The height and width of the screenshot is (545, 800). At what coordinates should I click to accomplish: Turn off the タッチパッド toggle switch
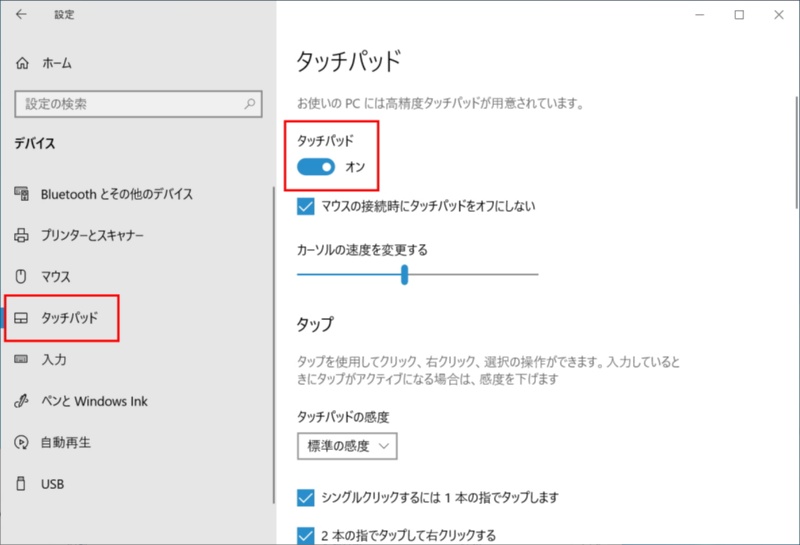(316, 166)
